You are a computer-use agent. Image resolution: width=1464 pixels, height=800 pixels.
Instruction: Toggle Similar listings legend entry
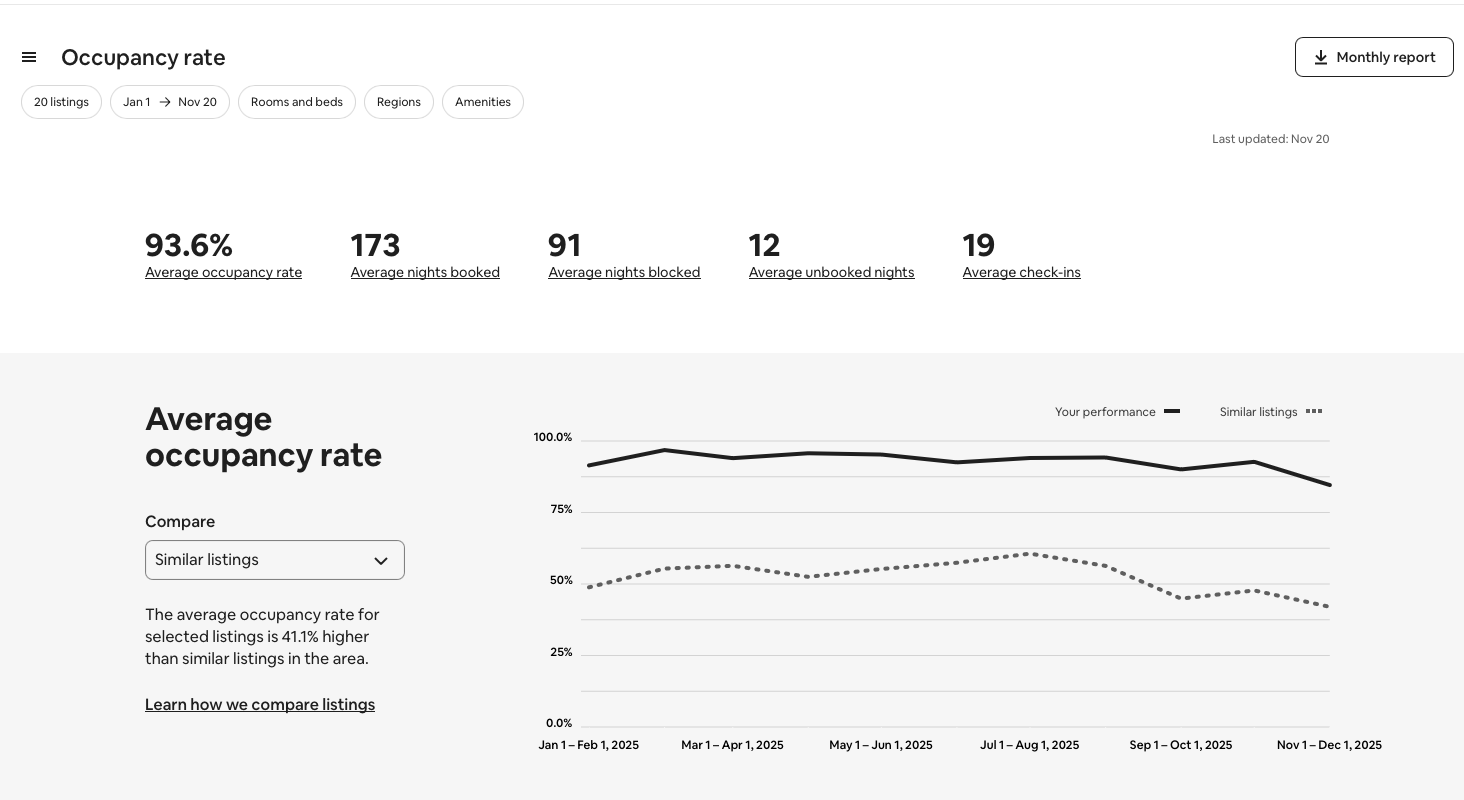coord(1271,412)
